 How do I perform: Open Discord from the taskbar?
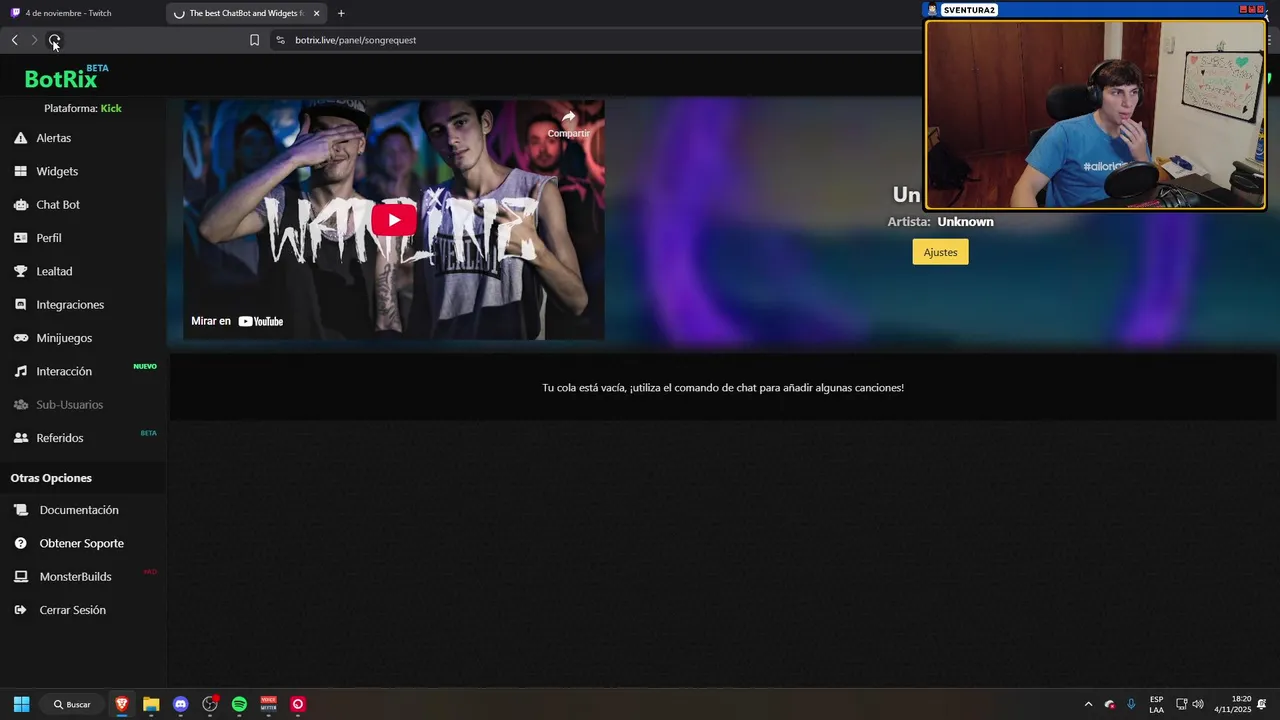(x=180, y=704)
